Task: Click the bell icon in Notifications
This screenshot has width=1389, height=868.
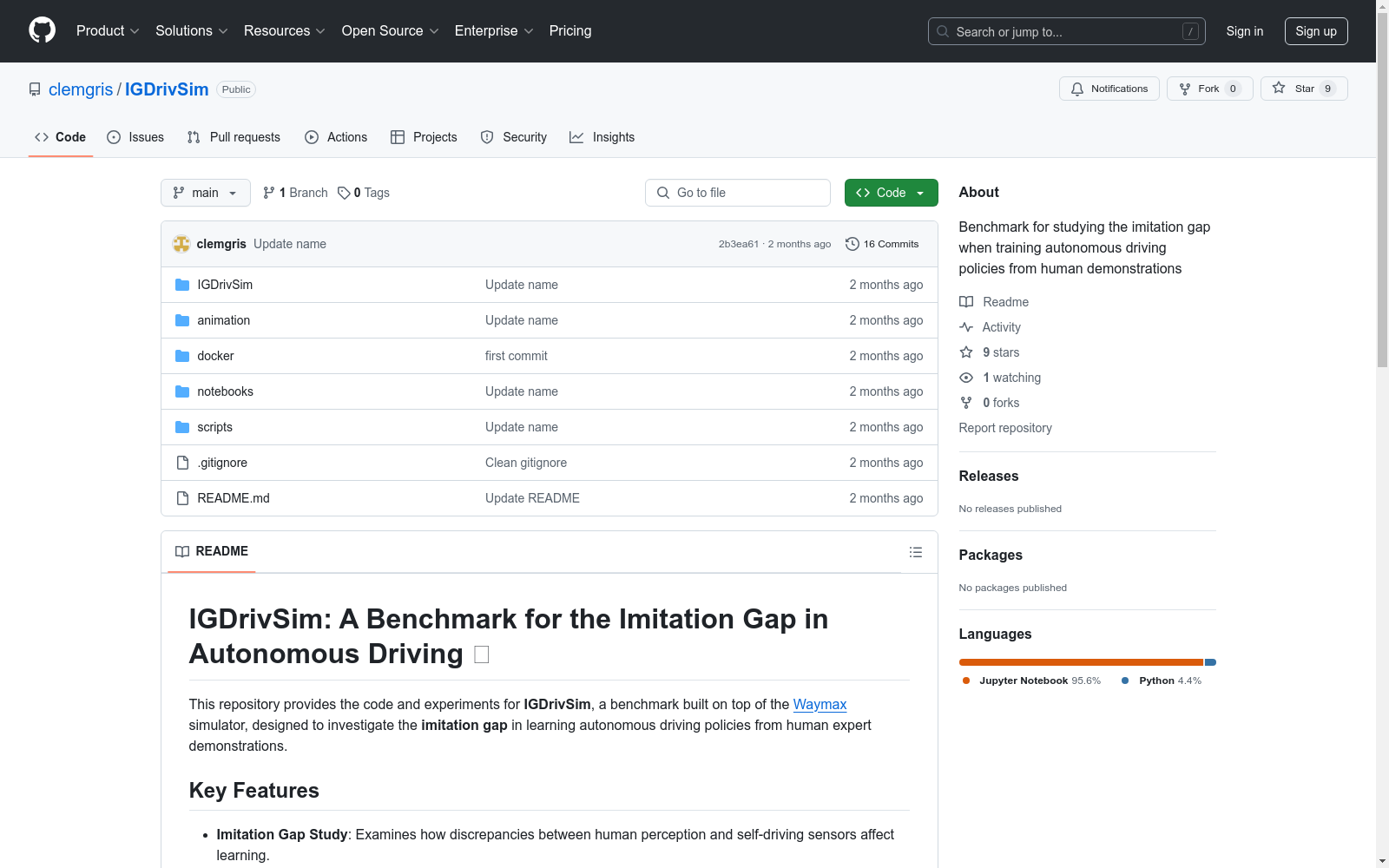Action: [x=1077, y=89]
